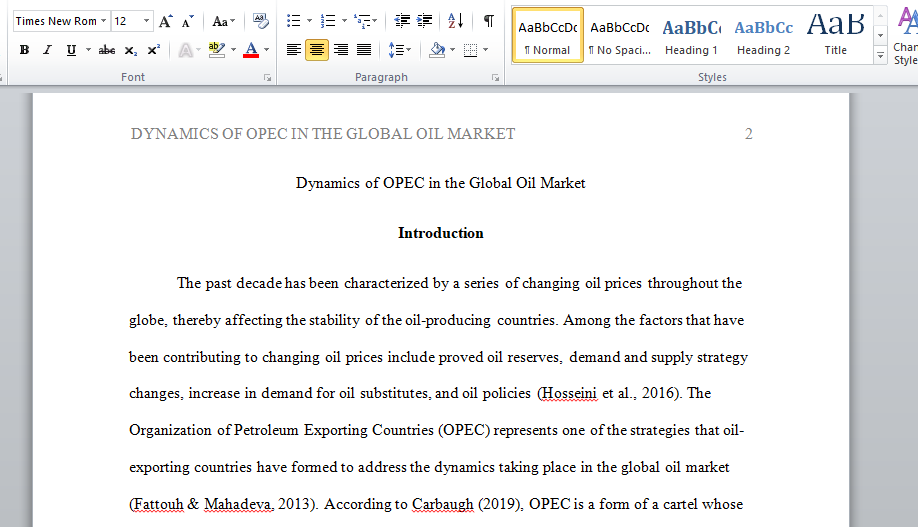Click the Shrink Font icon
This screenshot has width=918, height=527.
187,22
